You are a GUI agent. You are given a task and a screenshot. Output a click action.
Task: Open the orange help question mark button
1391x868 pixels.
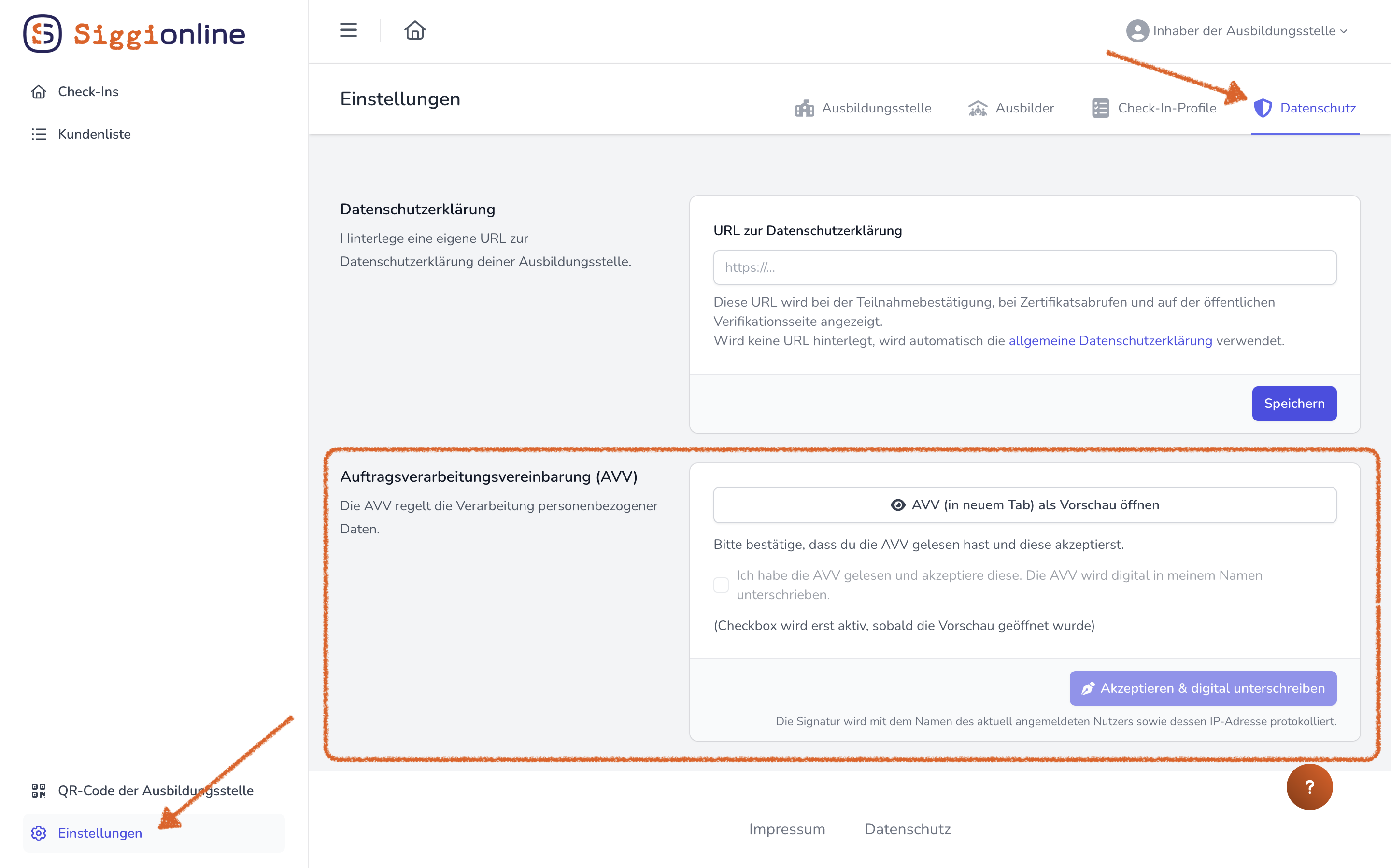1309,786
